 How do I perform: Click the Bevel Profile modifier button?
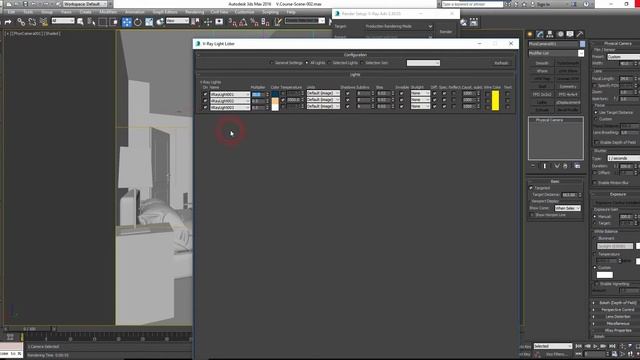568,110
